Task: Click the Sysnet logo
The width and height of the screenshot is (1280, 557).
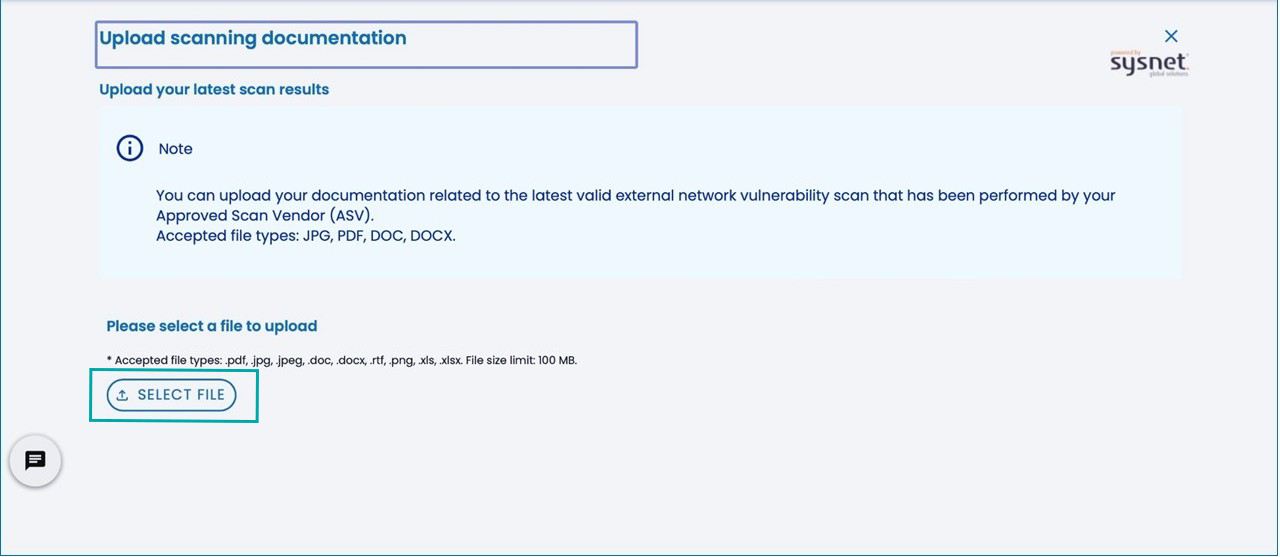Action: click(x=1149, y=64)
